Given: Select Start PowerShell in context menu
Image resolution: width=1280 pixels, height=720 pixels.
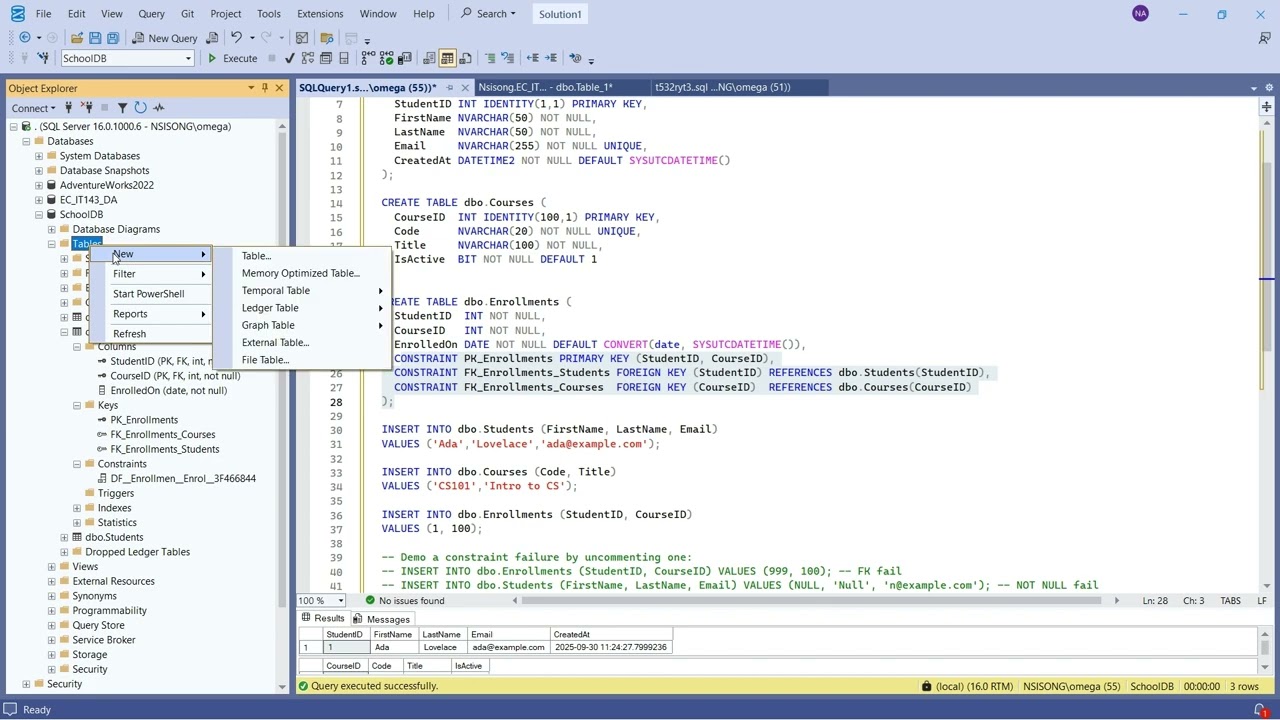Looking at the screenshot, I should point(150,294).
